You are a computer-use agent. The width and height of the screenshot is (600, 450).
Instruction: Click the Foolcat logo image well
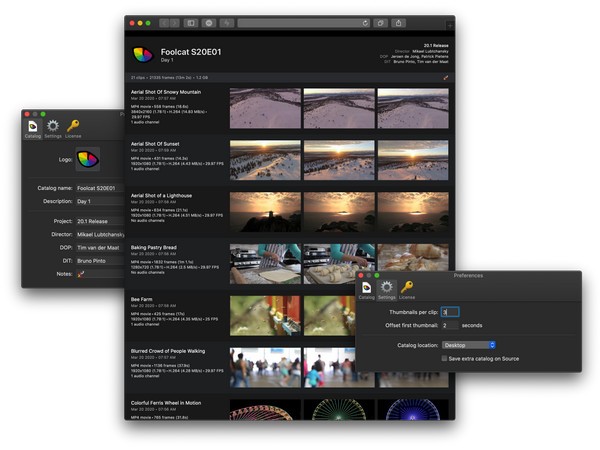[87, 159]
